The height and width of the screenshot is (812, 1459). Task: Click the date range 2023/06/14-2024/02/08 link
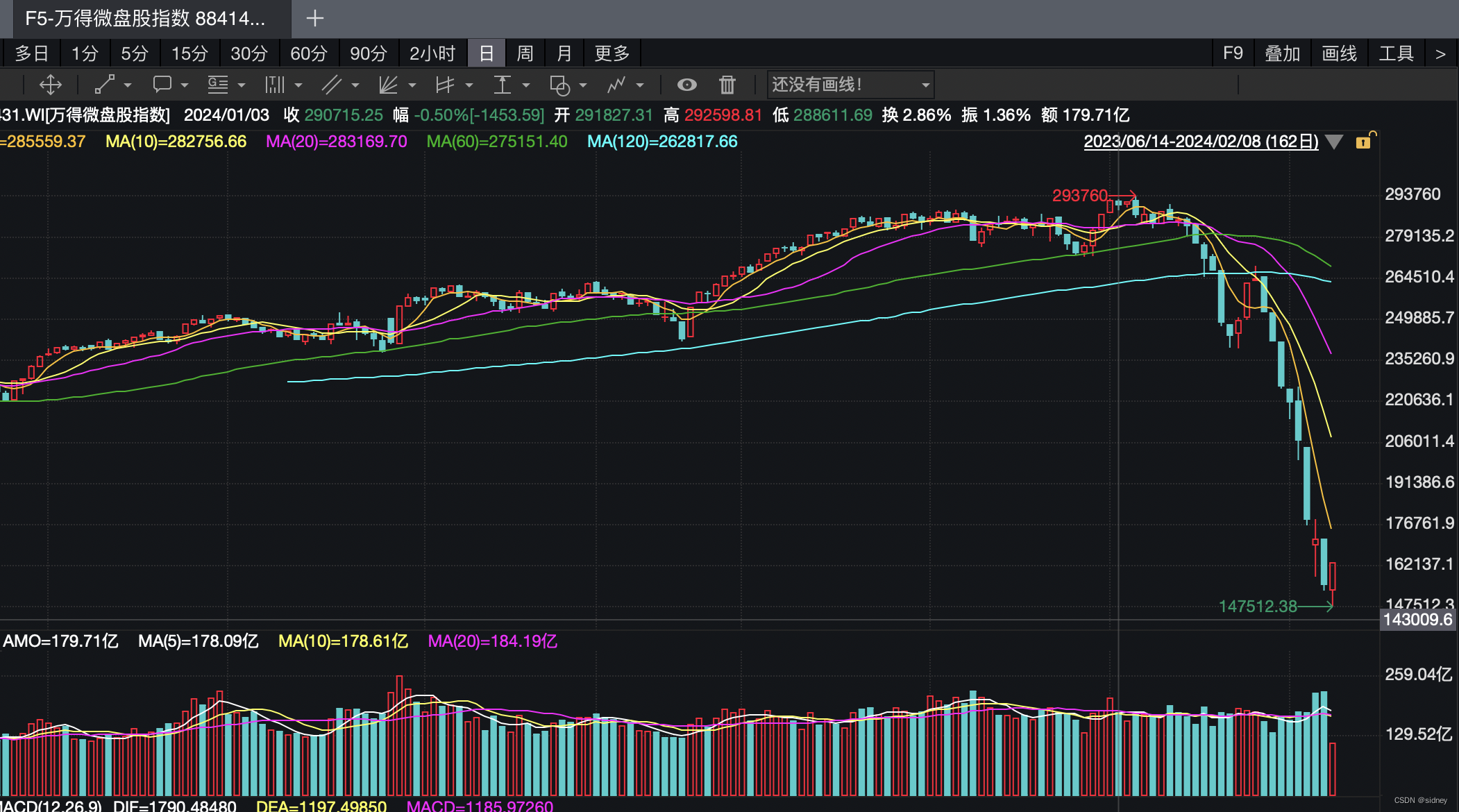tap(1201, 142)
